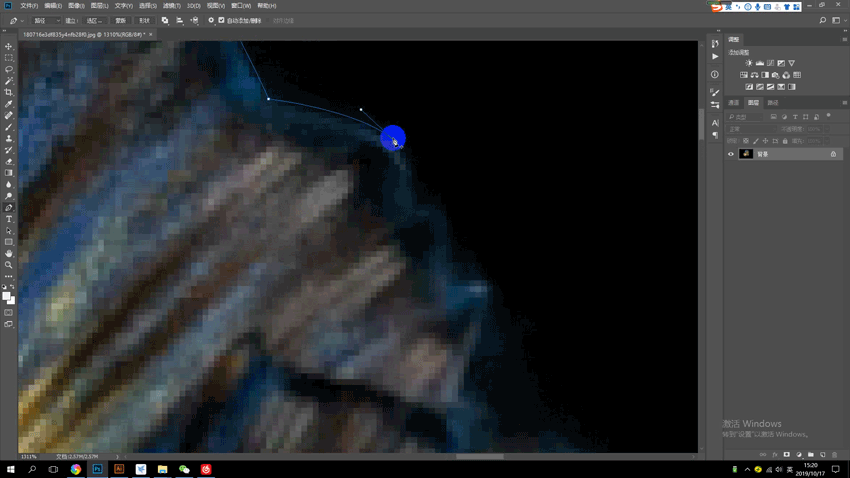Add Channel Mixer adjustment
850x478 pixels.
click(786, 75)
